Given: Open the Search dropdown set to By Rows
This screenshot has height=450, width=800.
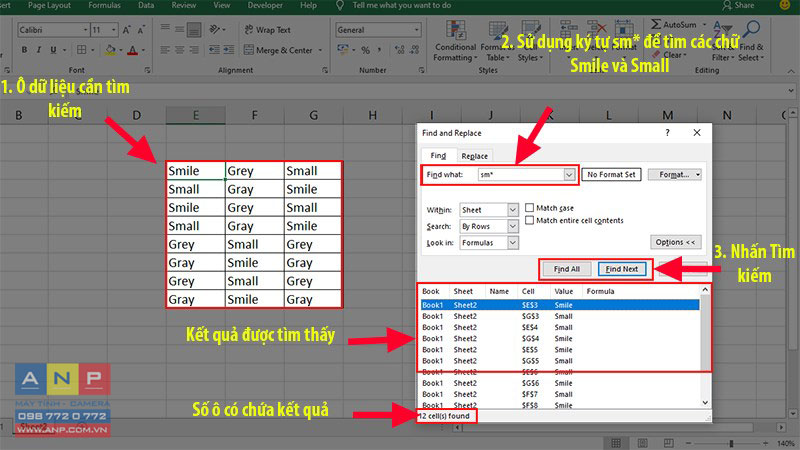Looking at the screenshot, I should (513, 226).
